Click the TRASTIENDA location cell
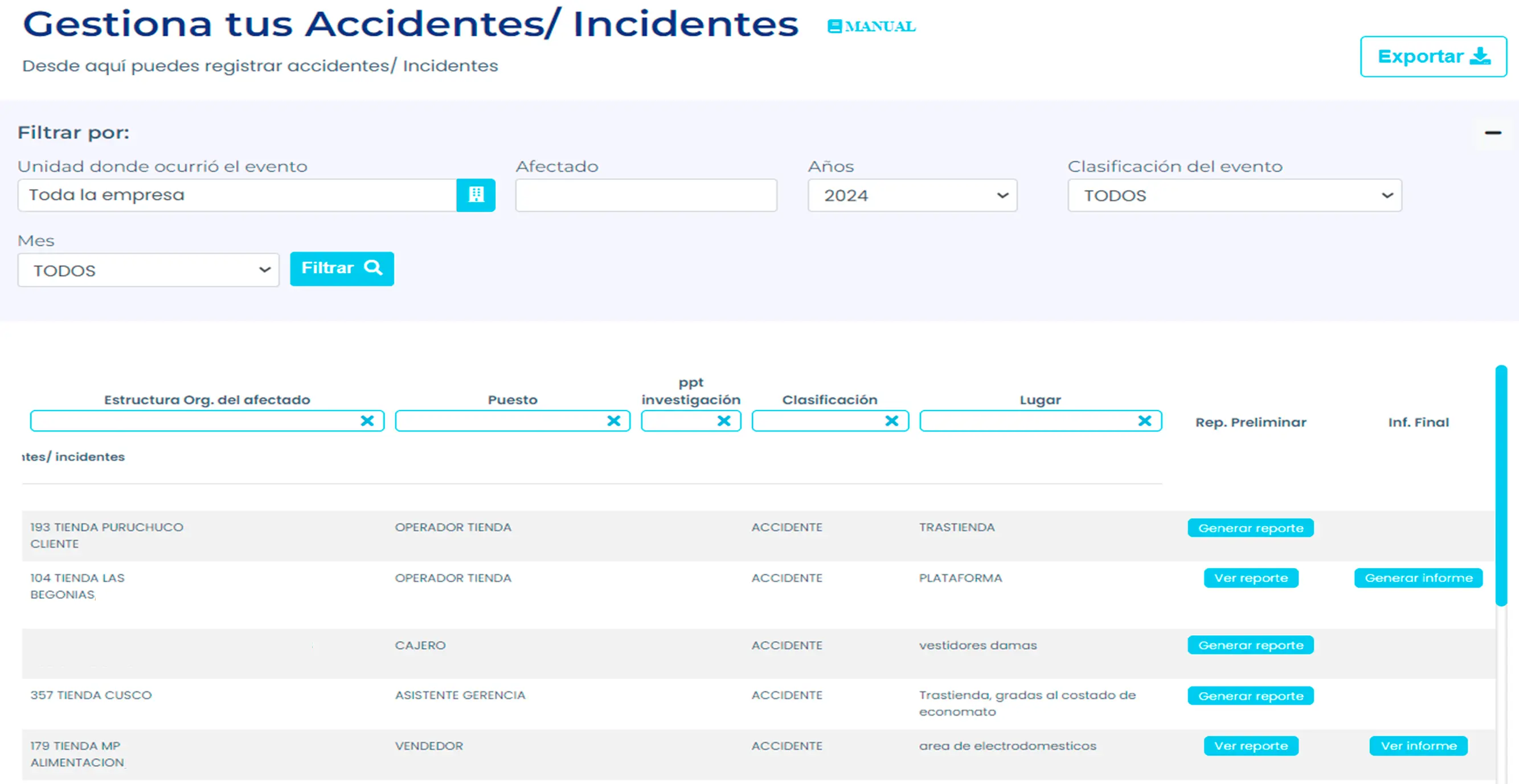 coord(956,527)
